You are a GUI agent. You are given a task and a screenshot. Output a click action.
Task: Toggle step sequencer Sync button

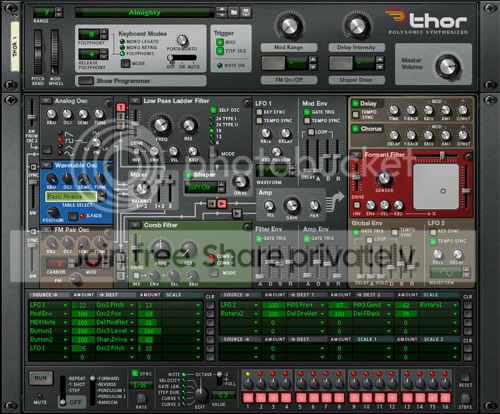click(x=135, y=373)
